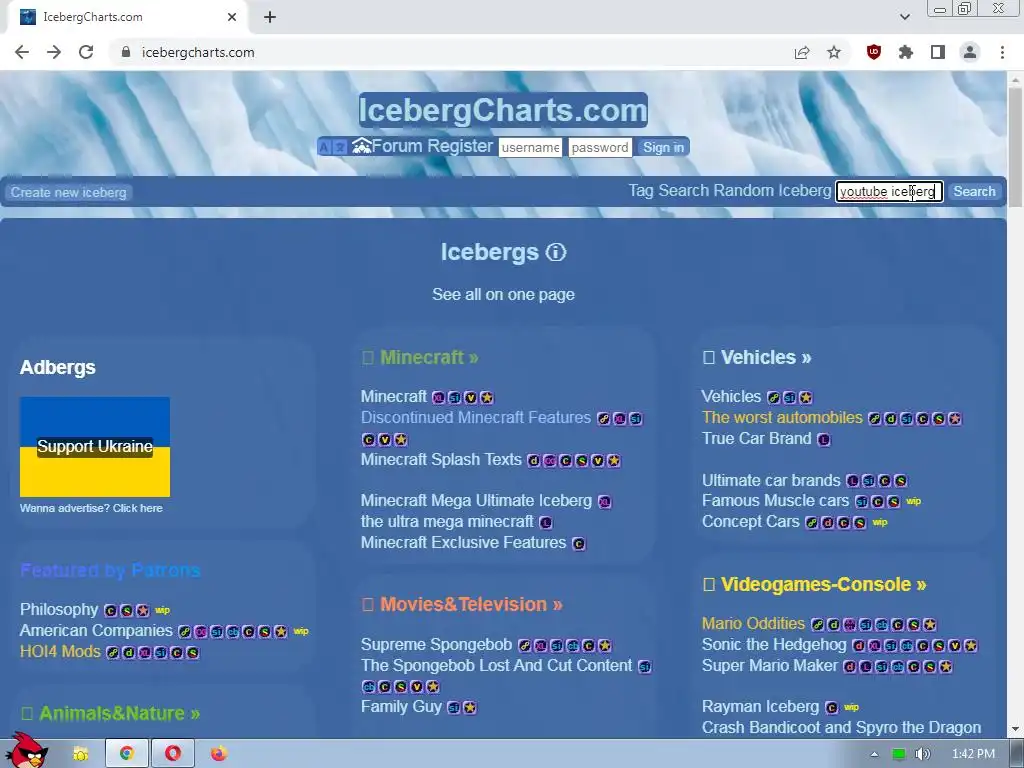Open Discontinued Minecraft Features iceberg
This screenshot has height=768, width=1024.
[x=475, y=417]
